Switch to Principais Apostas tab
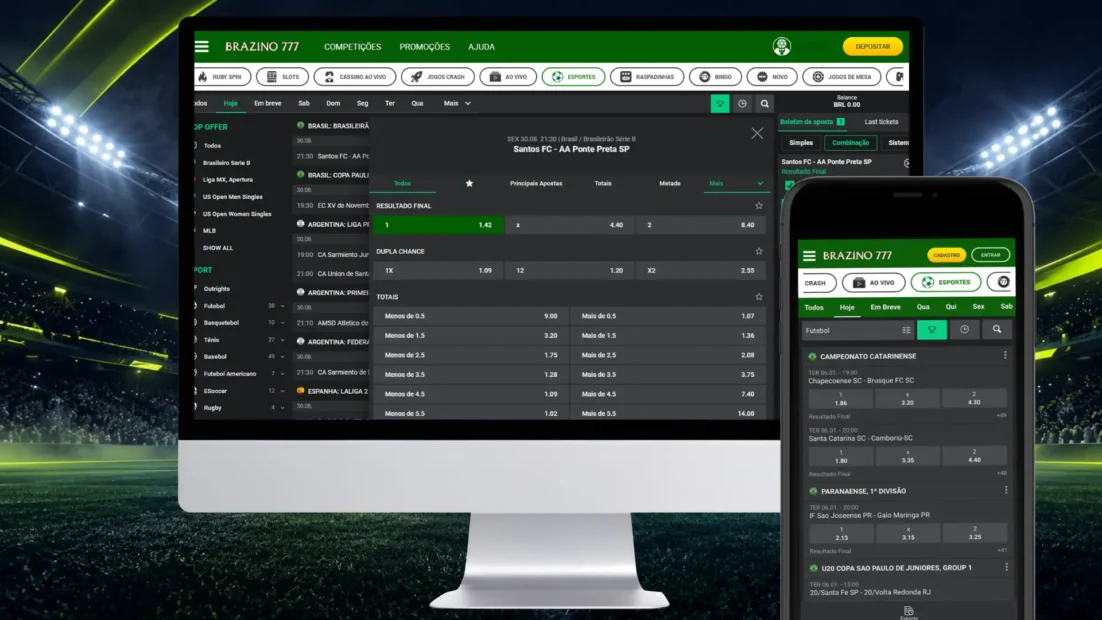The height and width of the screenshot is (620, 1102). (536, 183)
